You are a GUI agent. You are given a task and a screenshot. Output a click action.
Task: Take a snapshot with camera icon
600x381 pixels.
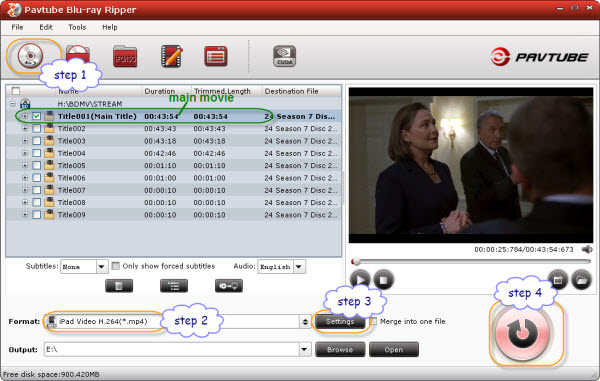pyautogui.click(x=558, y=280)
